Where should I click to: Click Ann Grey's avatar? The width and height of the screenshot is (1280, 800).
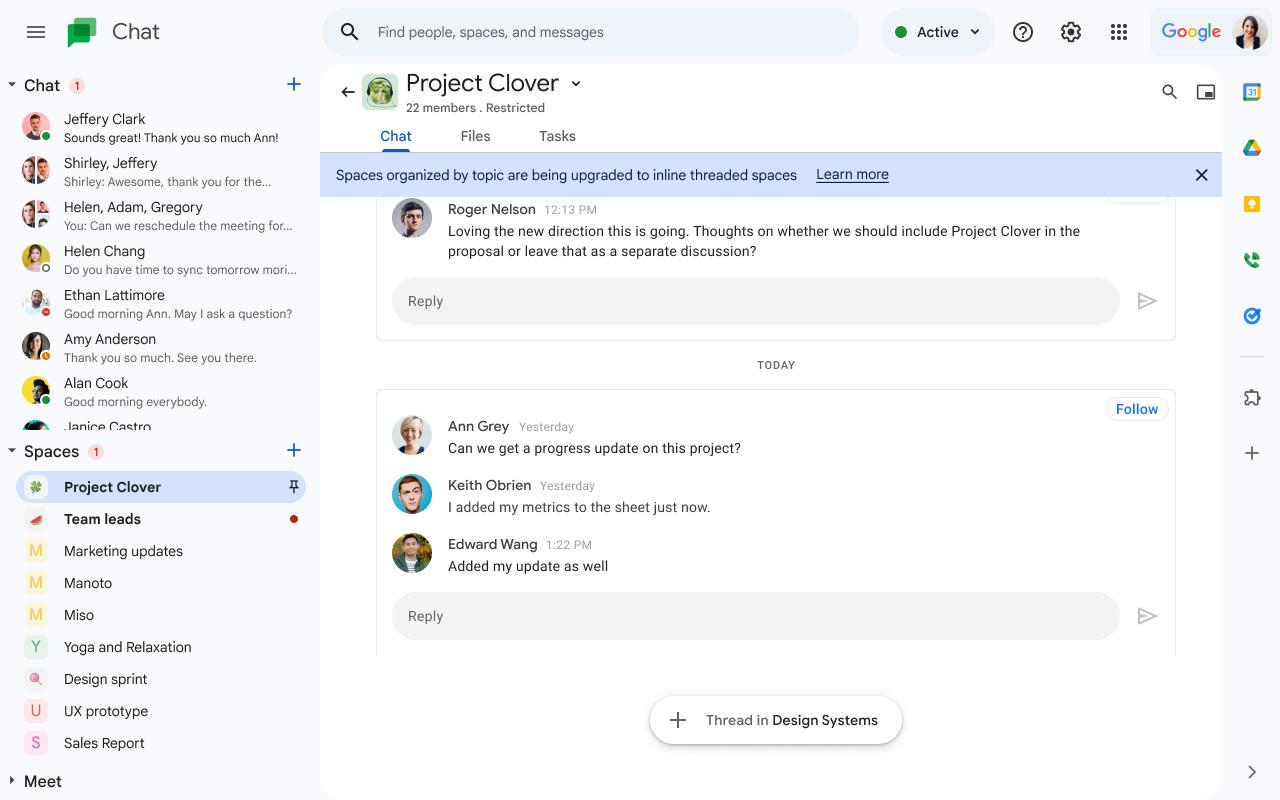pos(412,435)
